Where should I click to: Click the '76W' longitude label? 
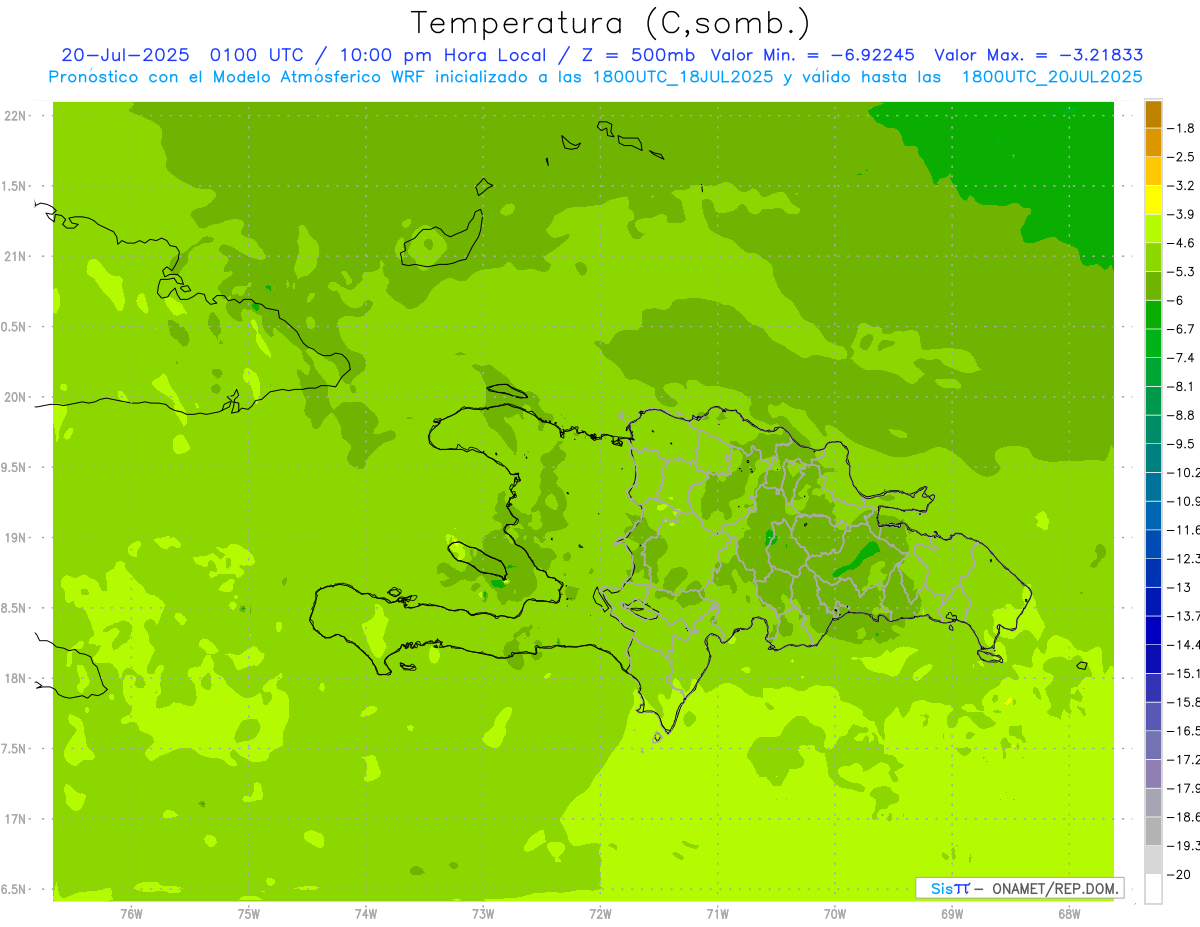(131, 913)
